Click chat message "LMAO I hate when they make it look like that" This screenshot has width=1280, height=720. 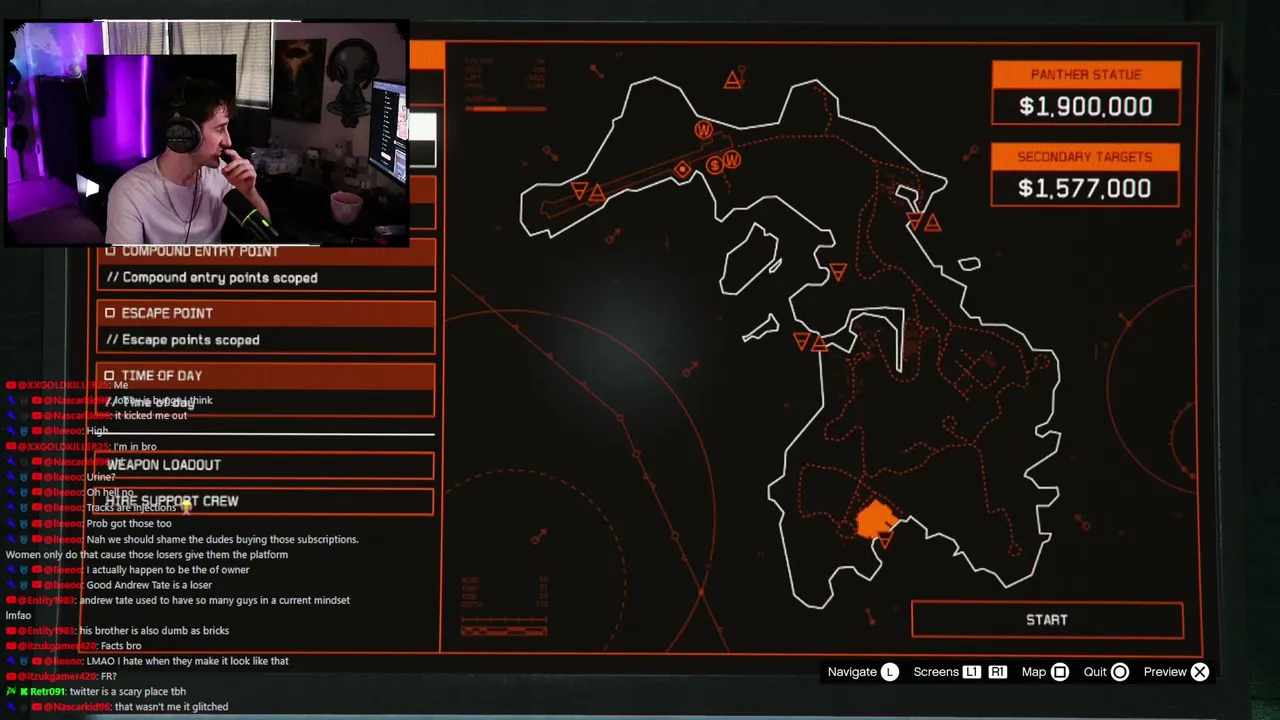[187, 661]
